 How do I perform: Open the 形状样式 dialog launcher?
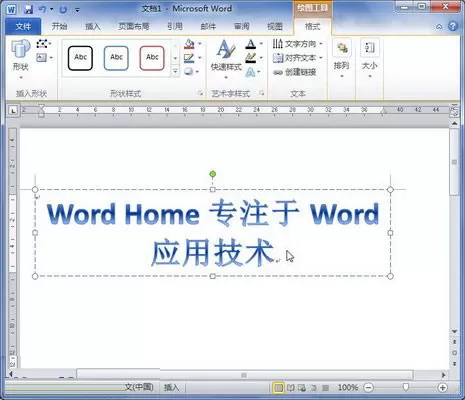(x=200, y=94)
